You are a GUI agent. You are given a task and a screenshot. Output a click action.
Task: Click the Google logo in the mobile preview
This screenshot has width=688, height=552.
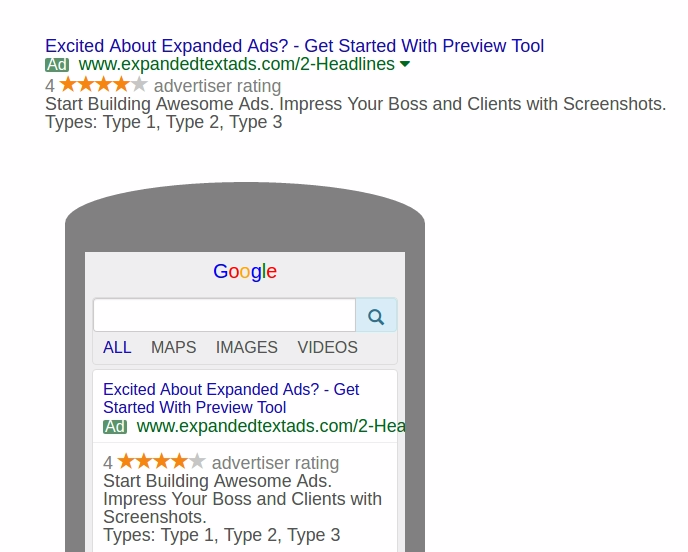pos(245,272)
